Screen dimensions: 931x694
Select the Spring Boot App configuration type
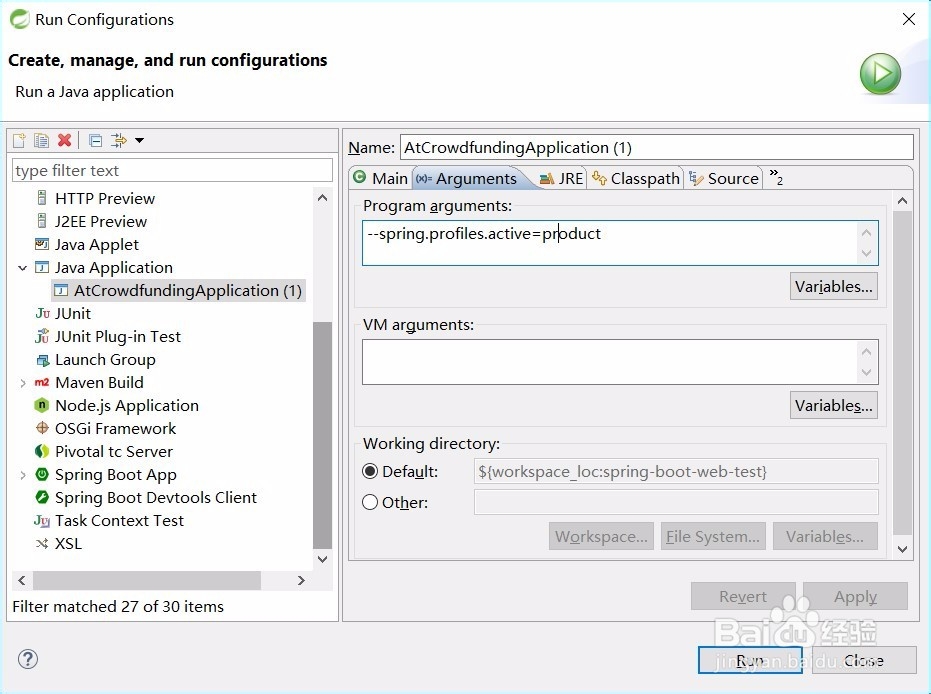coord(115,475)
